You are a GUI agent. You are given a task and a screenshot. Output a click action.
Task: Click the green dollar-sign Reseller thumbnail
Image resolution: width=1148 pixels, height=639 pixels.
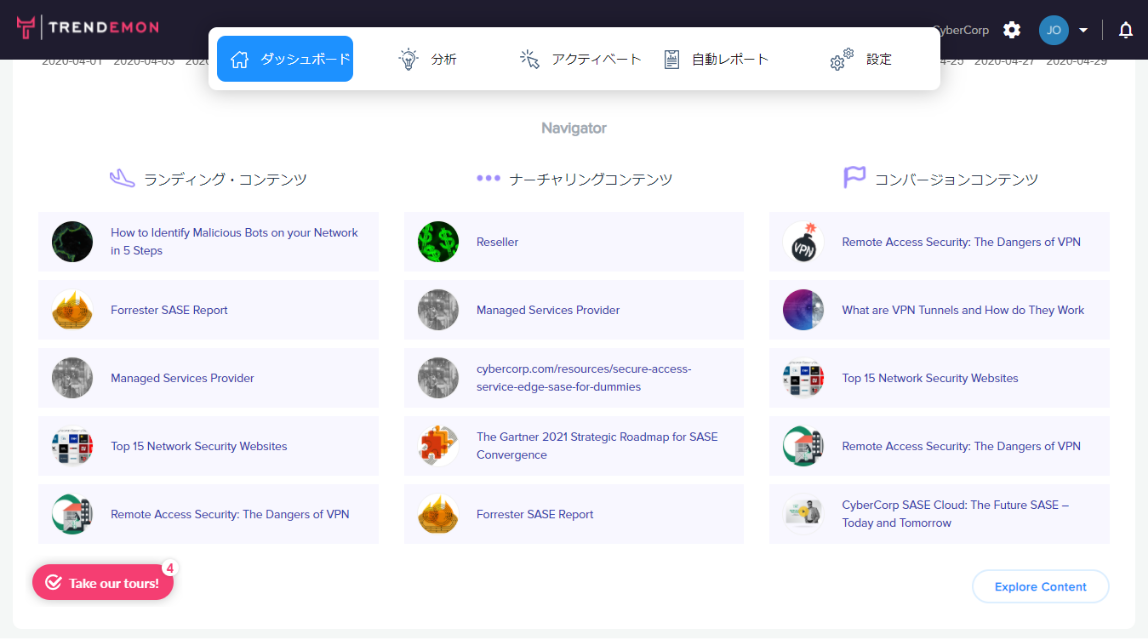tap(439, 242)
